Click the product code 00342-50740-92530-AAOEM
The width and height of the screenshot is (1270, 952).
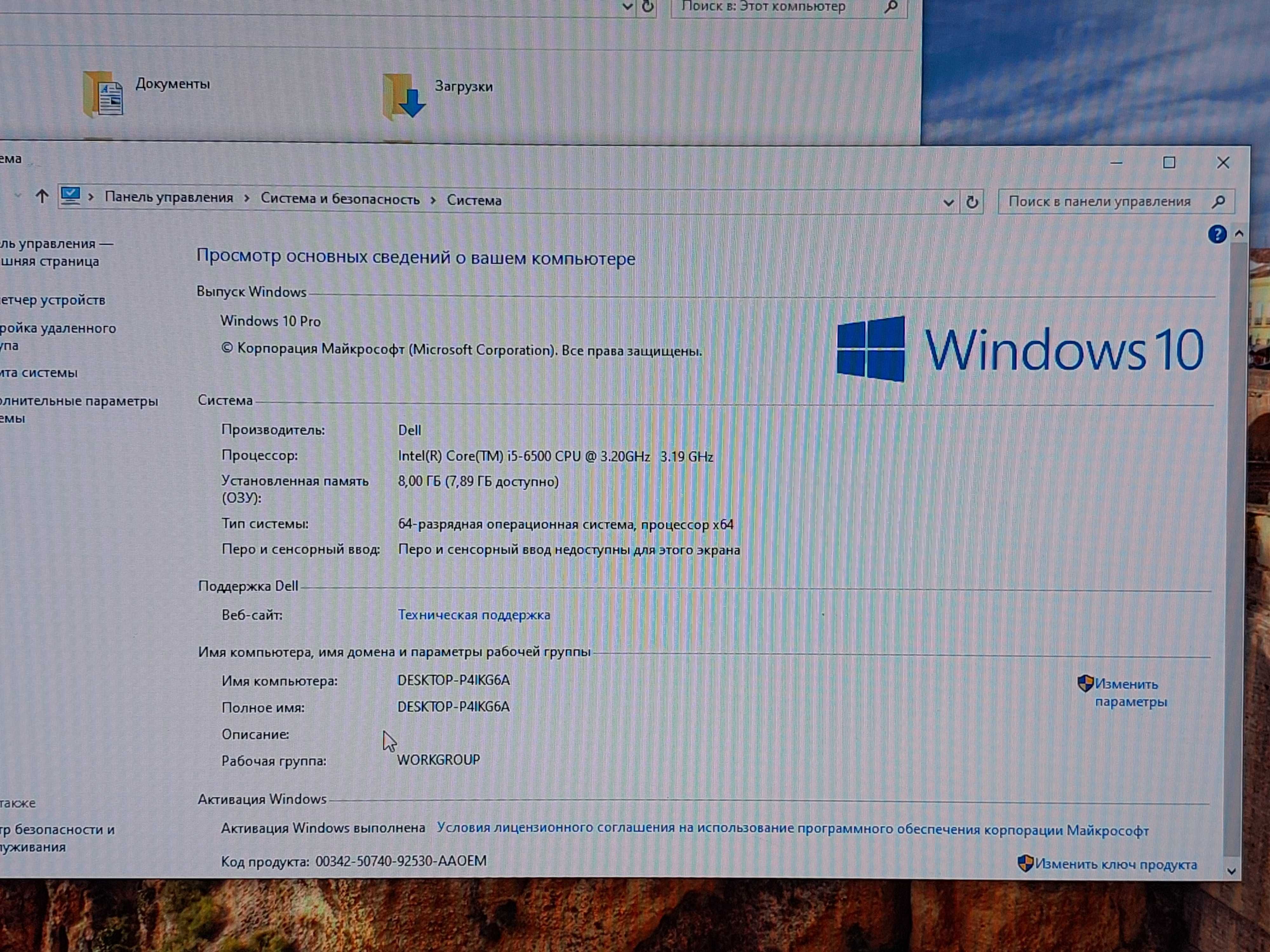401,861
